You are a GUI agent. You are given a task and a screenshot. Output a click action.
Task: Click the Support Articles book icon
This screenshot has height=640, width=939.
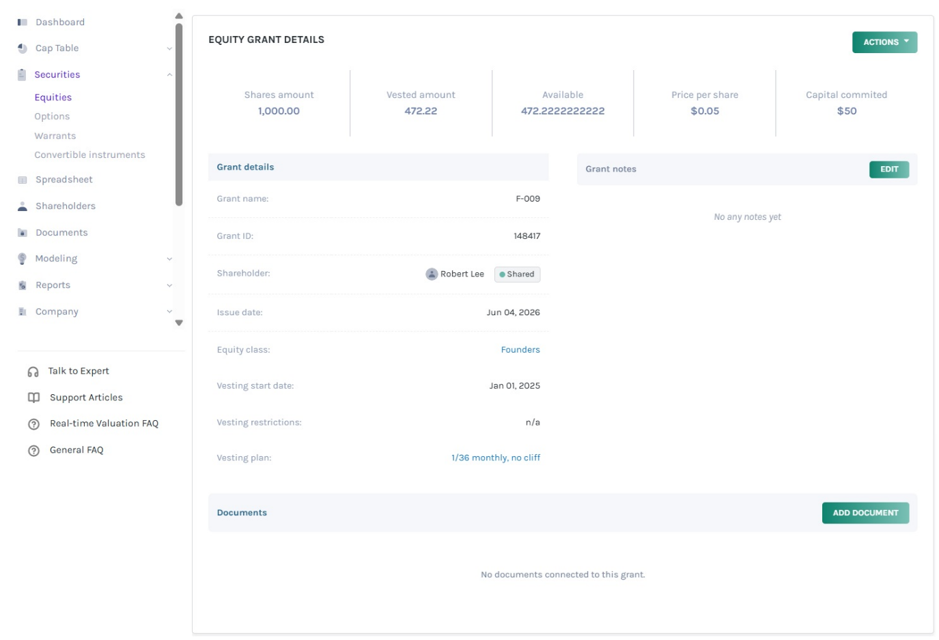point(34,398)
